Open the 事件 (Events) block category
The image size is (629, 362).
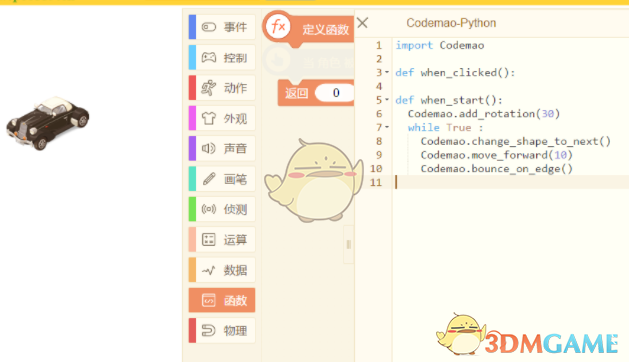(222, 27)
